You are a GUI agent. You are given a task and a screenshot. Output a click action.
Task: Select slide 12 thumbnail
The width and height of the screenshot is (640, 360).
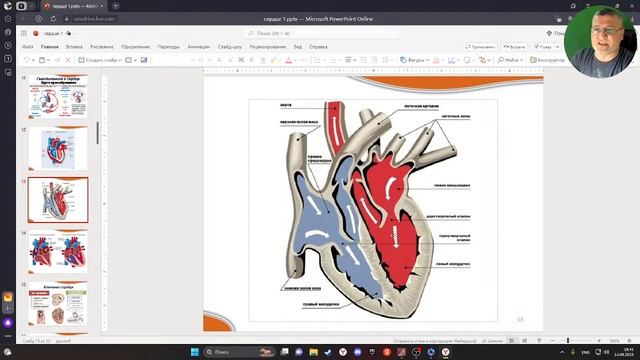pyautogui.click(x=58, y=149)
